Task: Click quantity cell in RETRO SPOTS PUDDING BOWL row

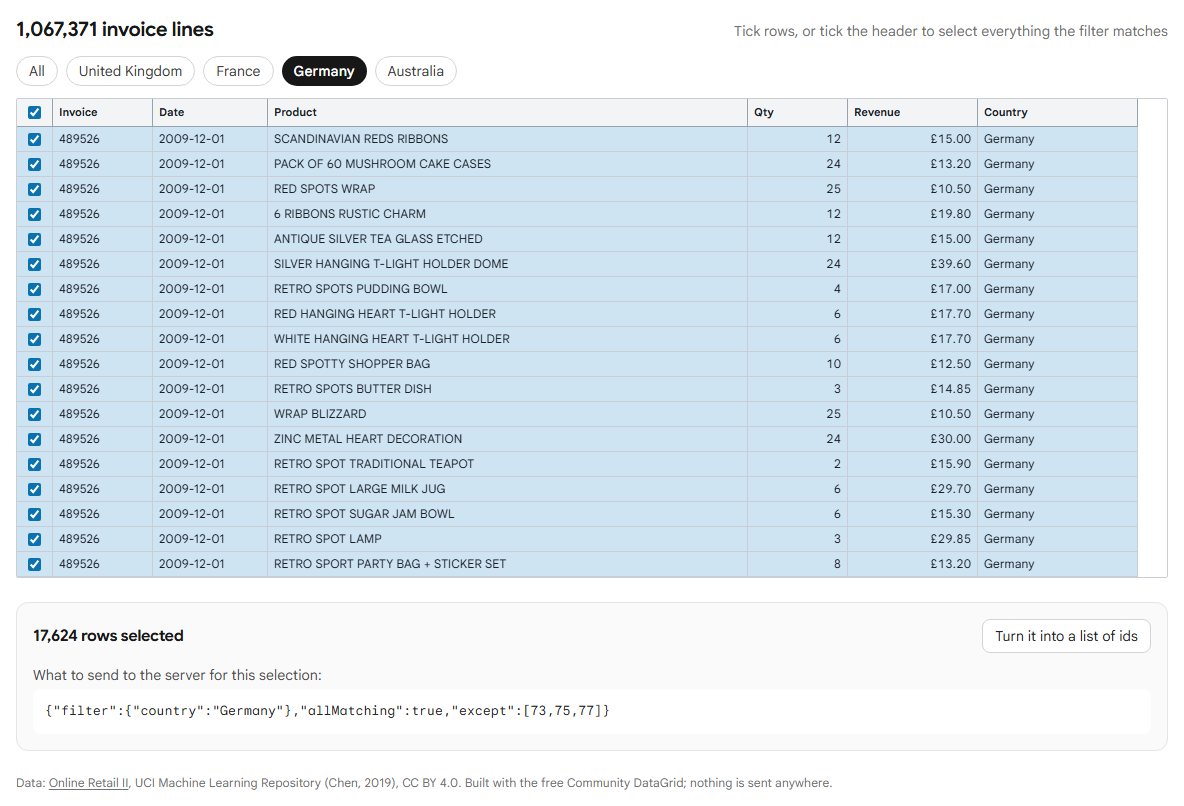Action: (797, 289)
